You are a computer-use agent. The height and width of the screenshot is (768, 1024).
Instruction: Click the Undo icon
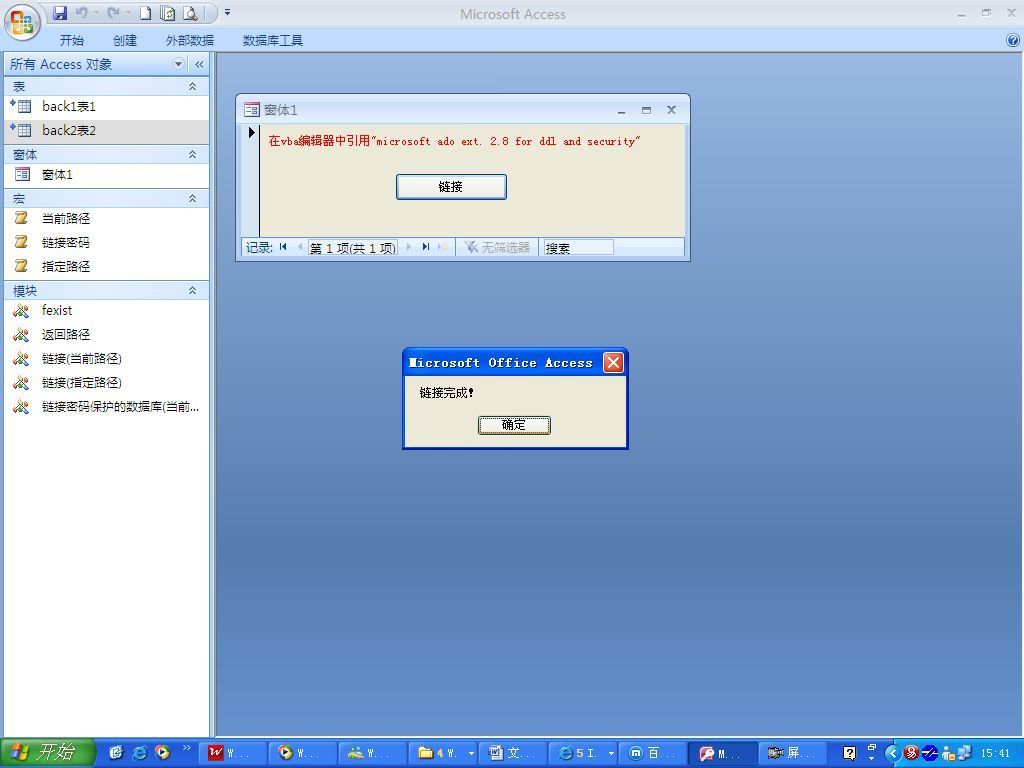click(x=82, y=12)
